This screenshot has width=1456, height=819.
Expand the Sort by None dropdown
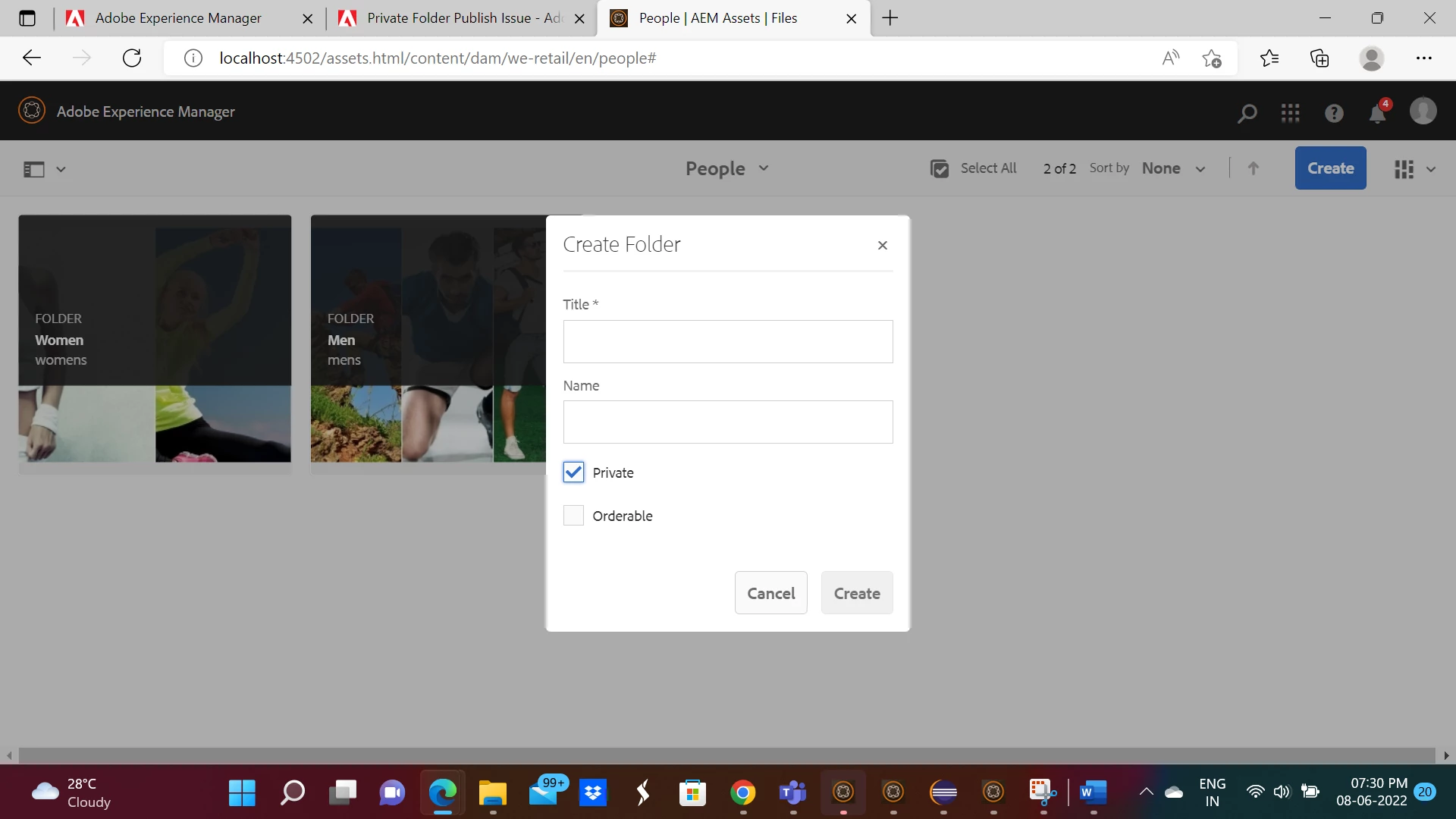tap(1173, 168)
